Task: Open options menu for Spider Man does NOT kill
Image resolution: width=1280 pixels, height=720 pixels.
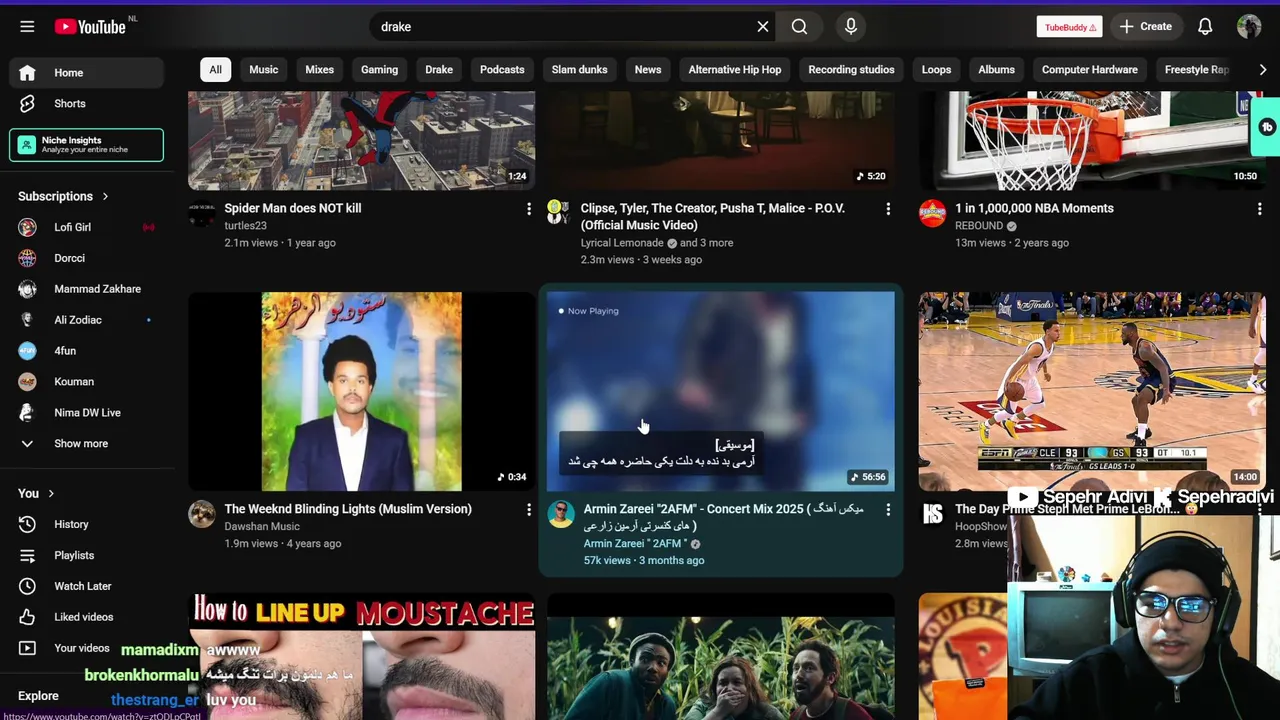Action: point(529,208)
